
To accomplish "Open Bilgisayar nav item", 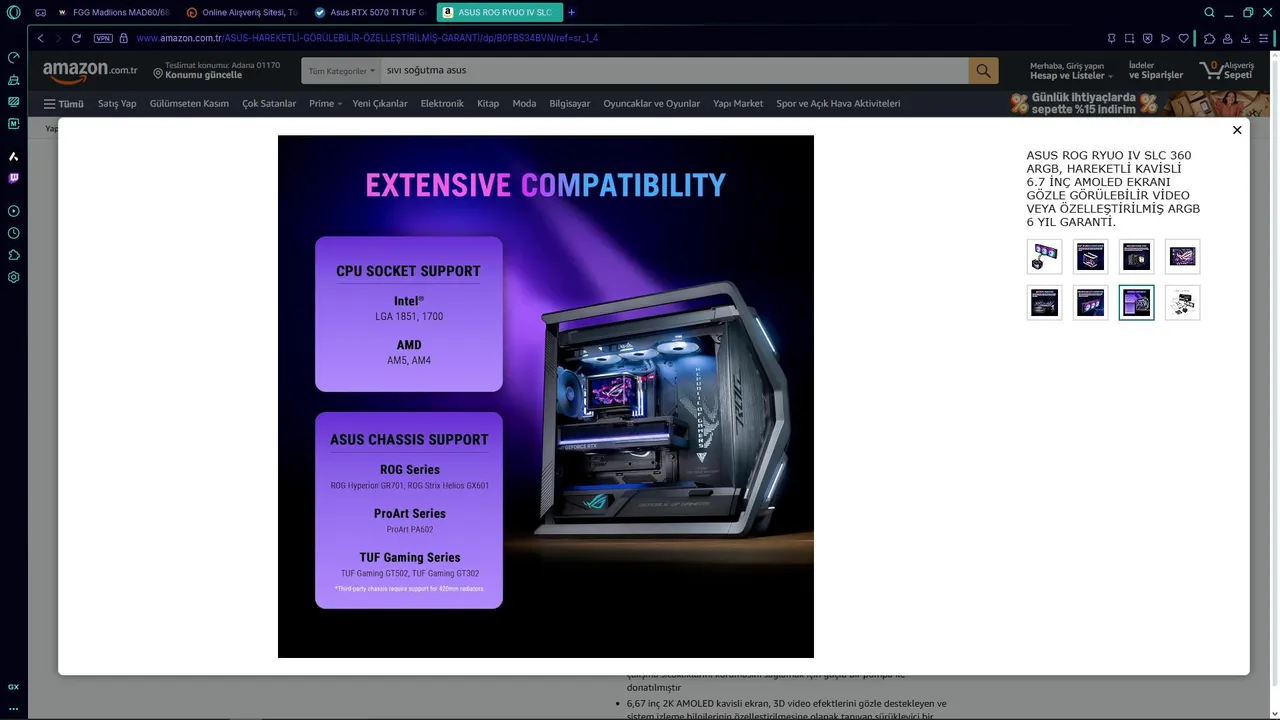I will click(x=570, y=103).
